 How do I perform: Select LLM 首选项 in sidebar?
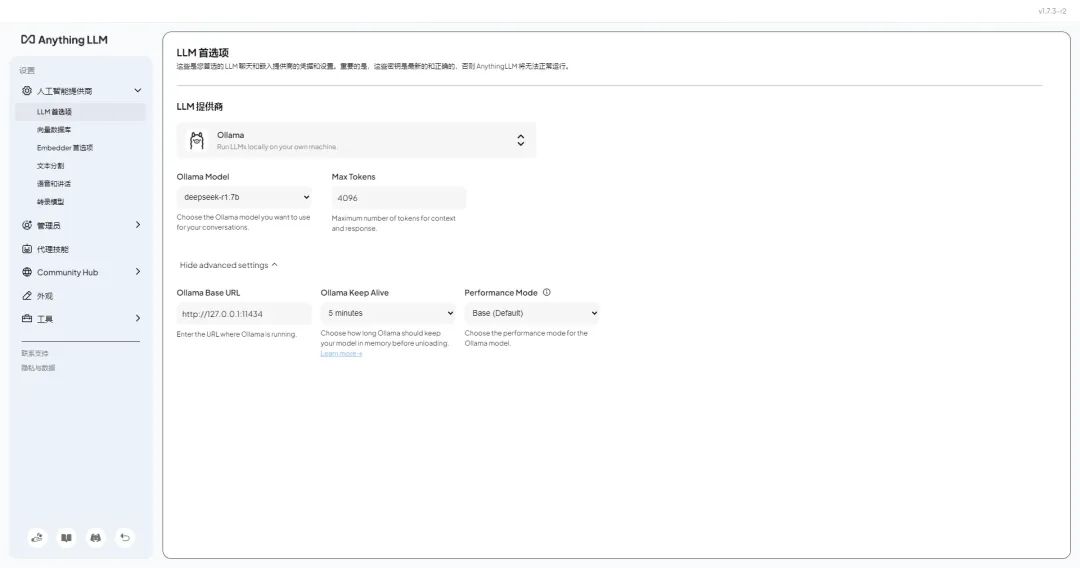point(80,112)
